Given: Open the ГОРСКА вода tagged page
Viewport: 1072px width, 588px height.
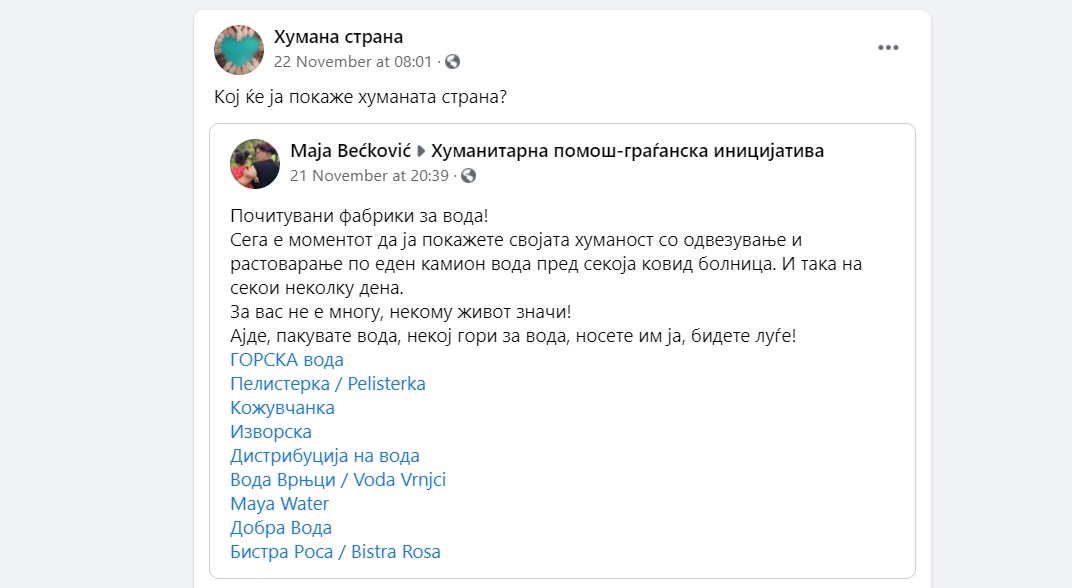Looking at the screenshot, I should pyautogui.click(x=287, y=360).
